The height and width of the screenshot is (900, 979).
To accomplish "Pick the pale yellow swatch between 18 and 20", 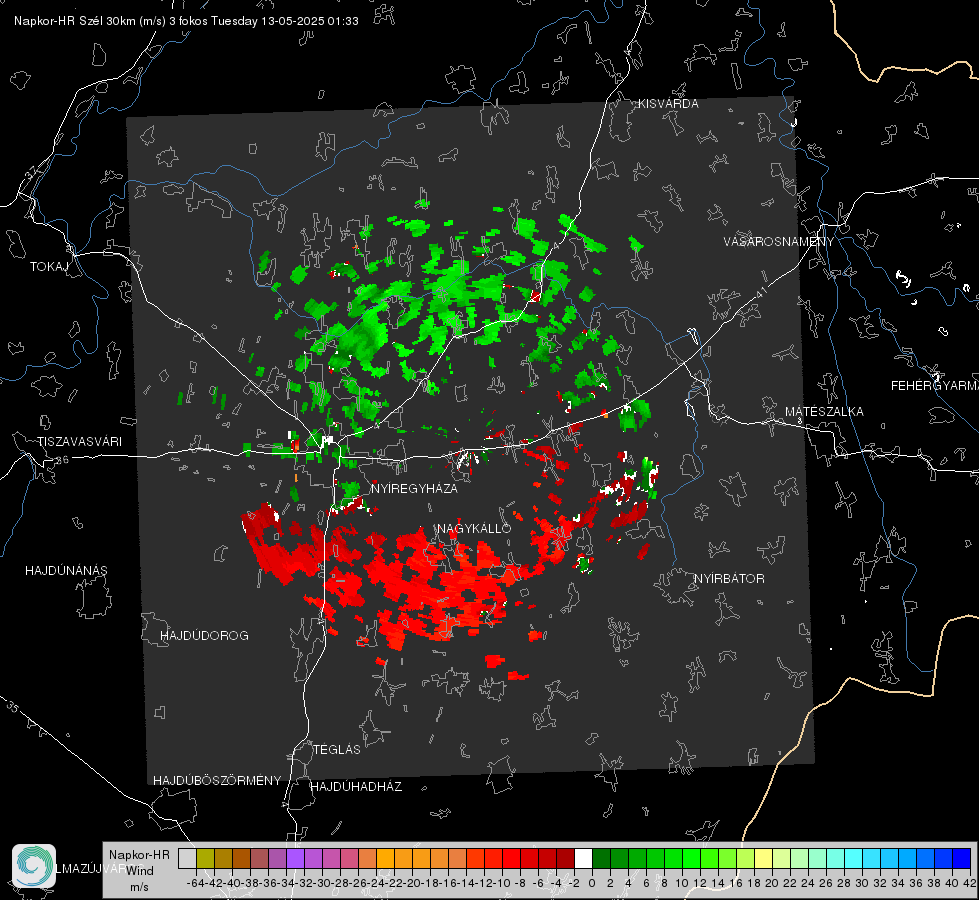I will 764,858.
